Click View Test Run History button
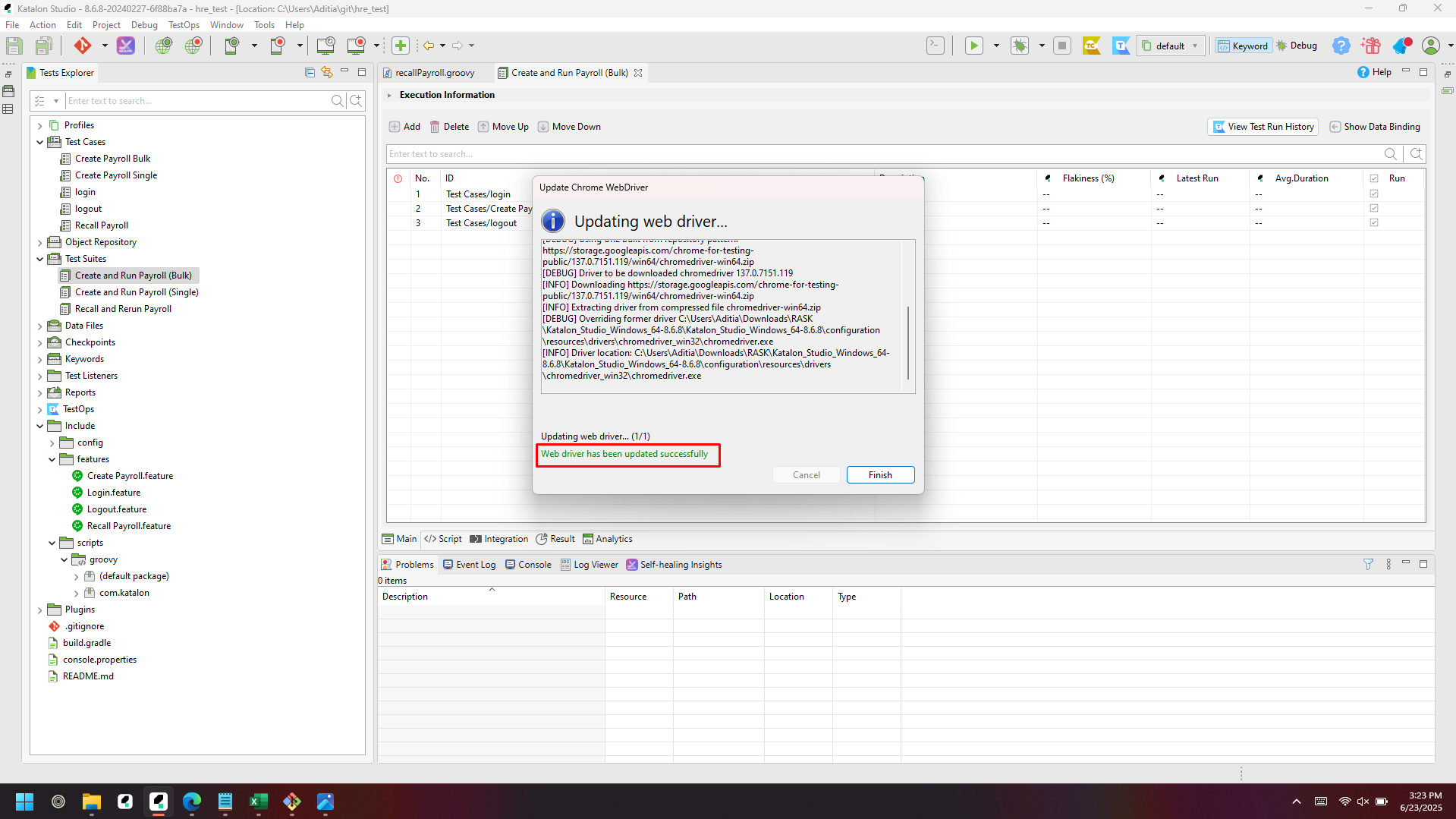Screen dimensions: 1456x819 [1263, 127]
